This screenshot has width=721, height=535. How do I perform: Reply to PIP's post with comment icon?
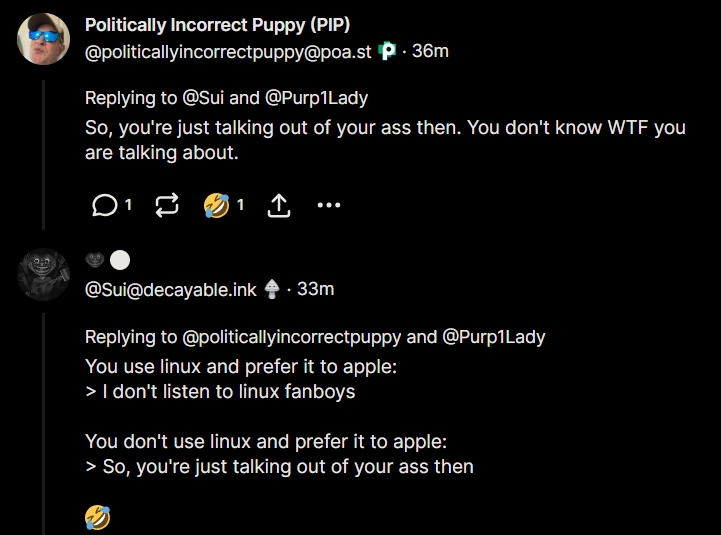tap(104, 205)
